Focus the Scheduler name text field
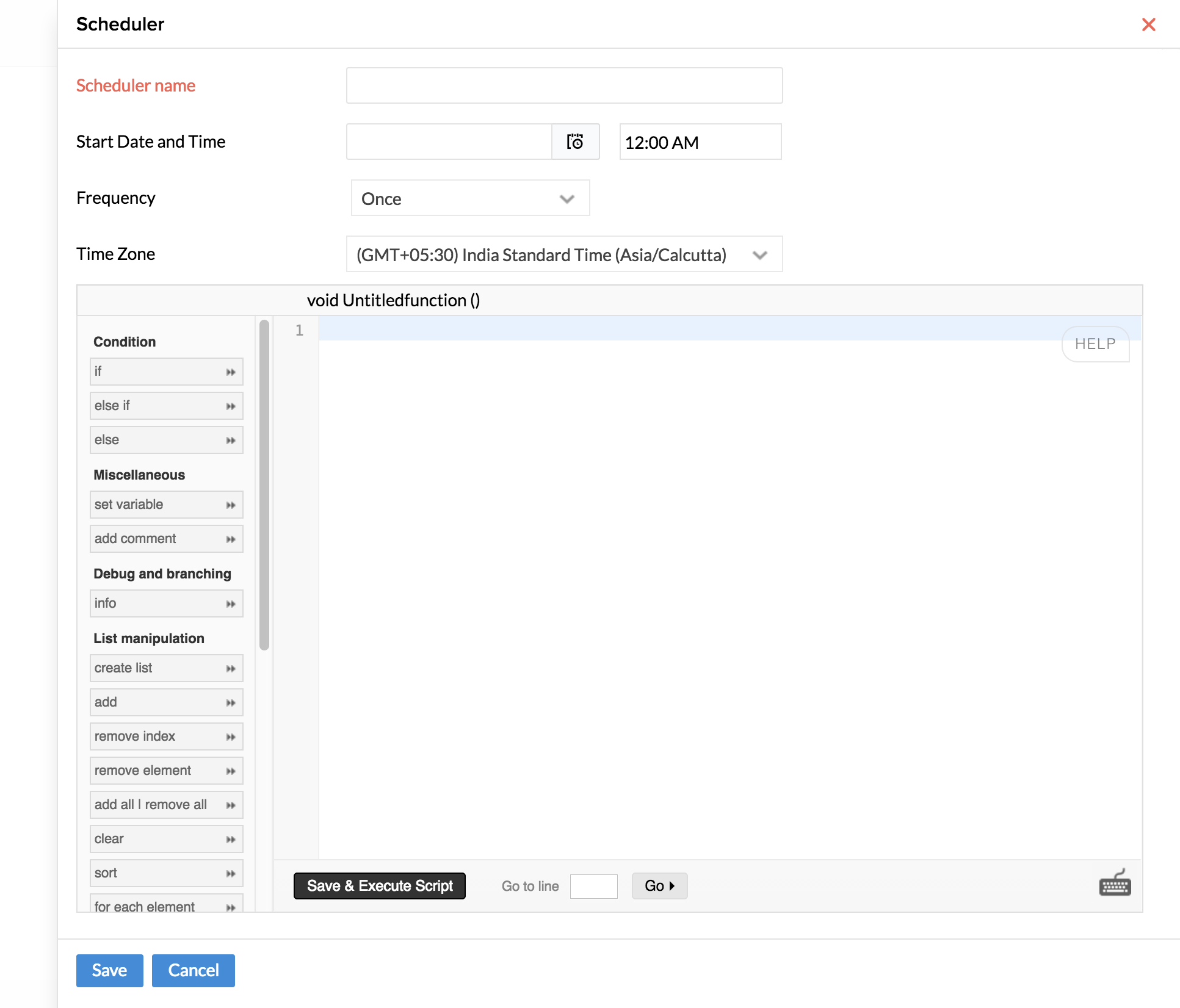1180x1008 pixels. click(x=564, y=85)
